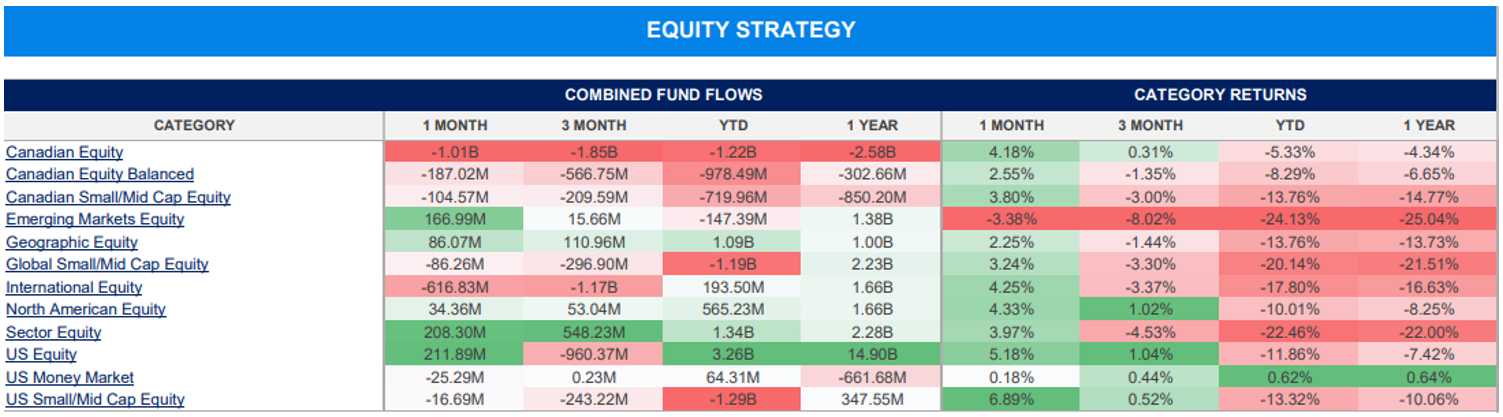Click the Canadian Equity Balanced link
The image size is (1503, 417).
tap(100, 174)
